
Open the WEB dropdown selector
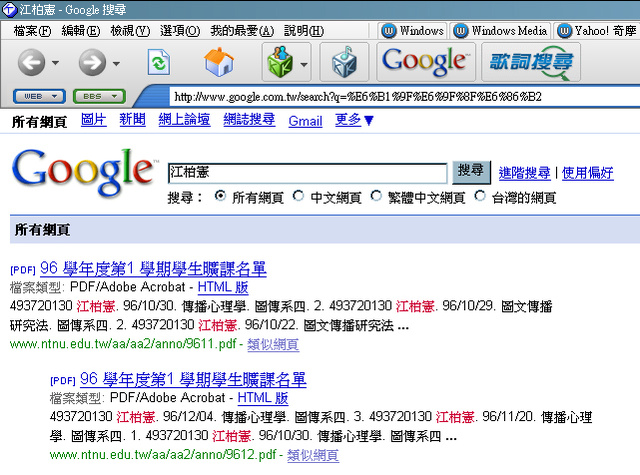(39, 97)
